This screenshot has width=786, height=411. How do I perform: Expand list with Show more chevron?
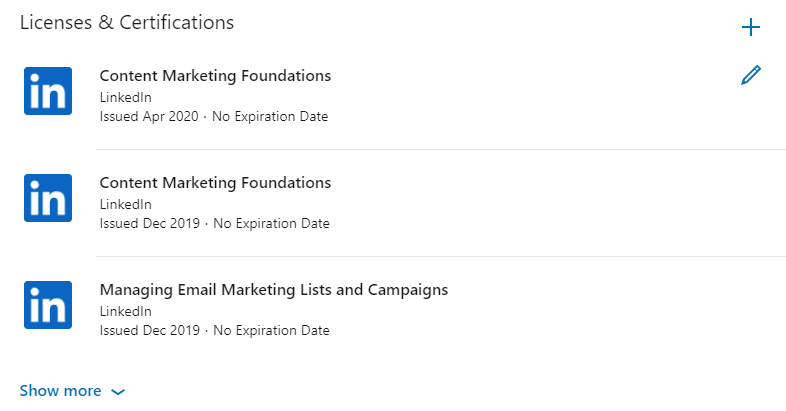(118, 392)
